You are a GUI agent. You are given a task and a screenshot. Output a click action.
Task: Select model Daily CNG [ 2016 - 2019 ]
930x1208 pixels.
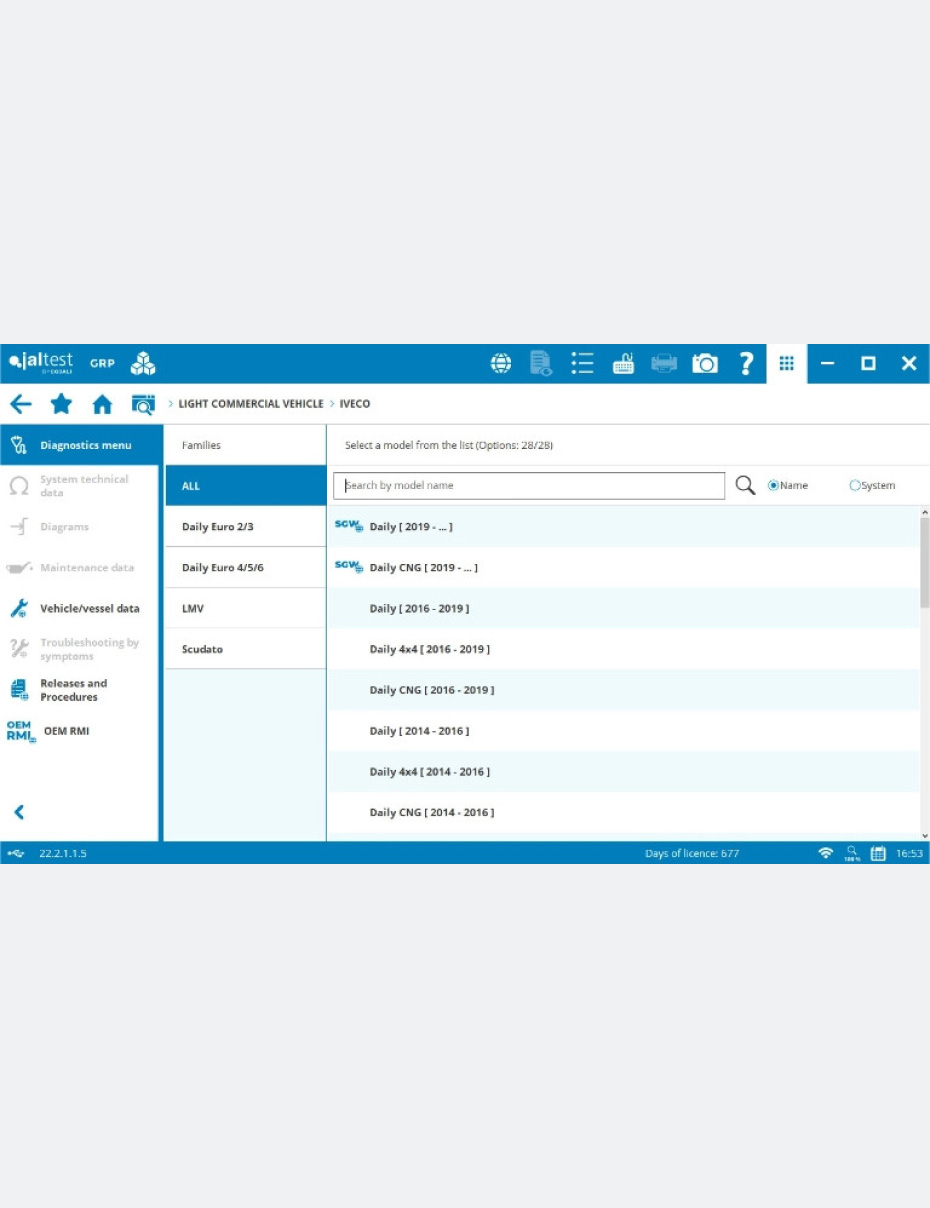(623, 690)
